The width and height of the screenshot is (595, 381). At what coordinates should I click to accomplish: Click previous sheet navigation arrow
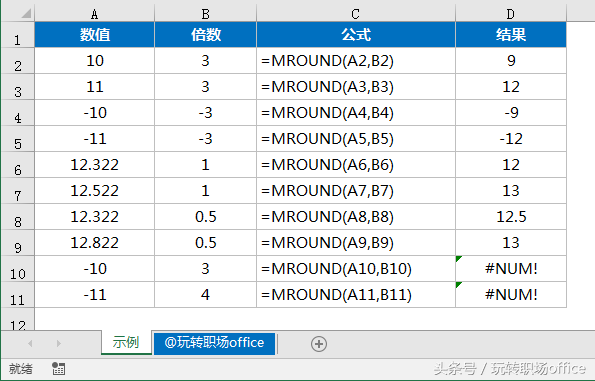30,343
